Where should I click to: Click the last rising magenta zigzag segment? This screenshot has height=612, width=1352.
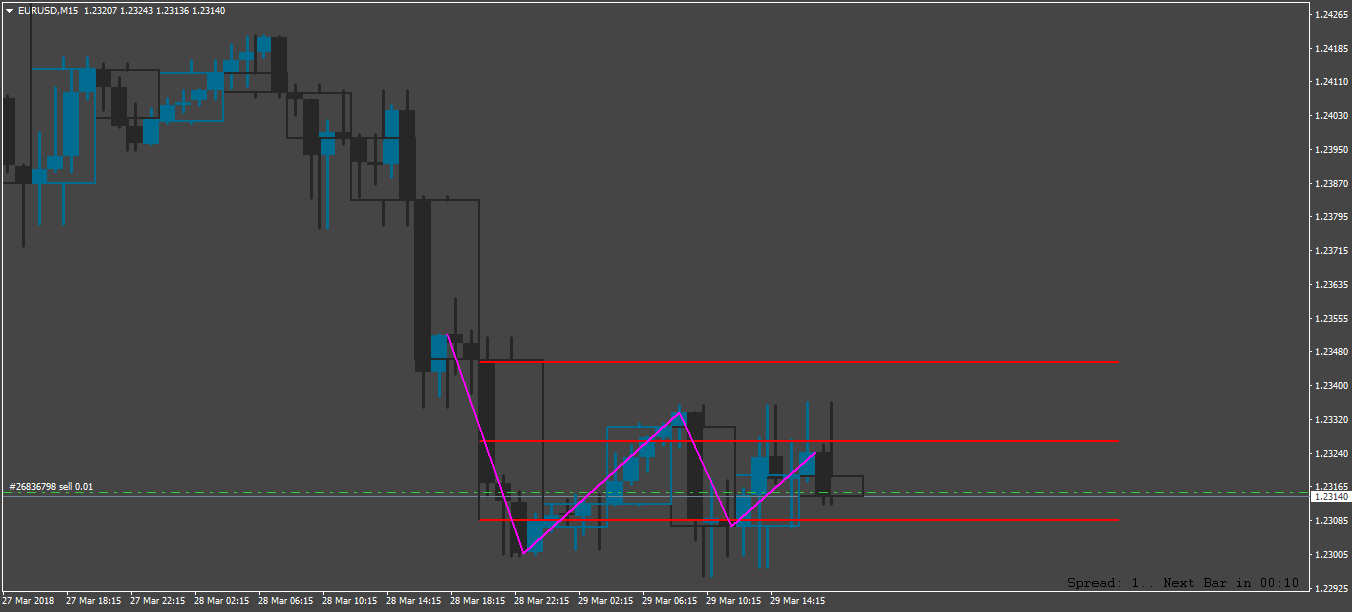(x=773, y=489)
